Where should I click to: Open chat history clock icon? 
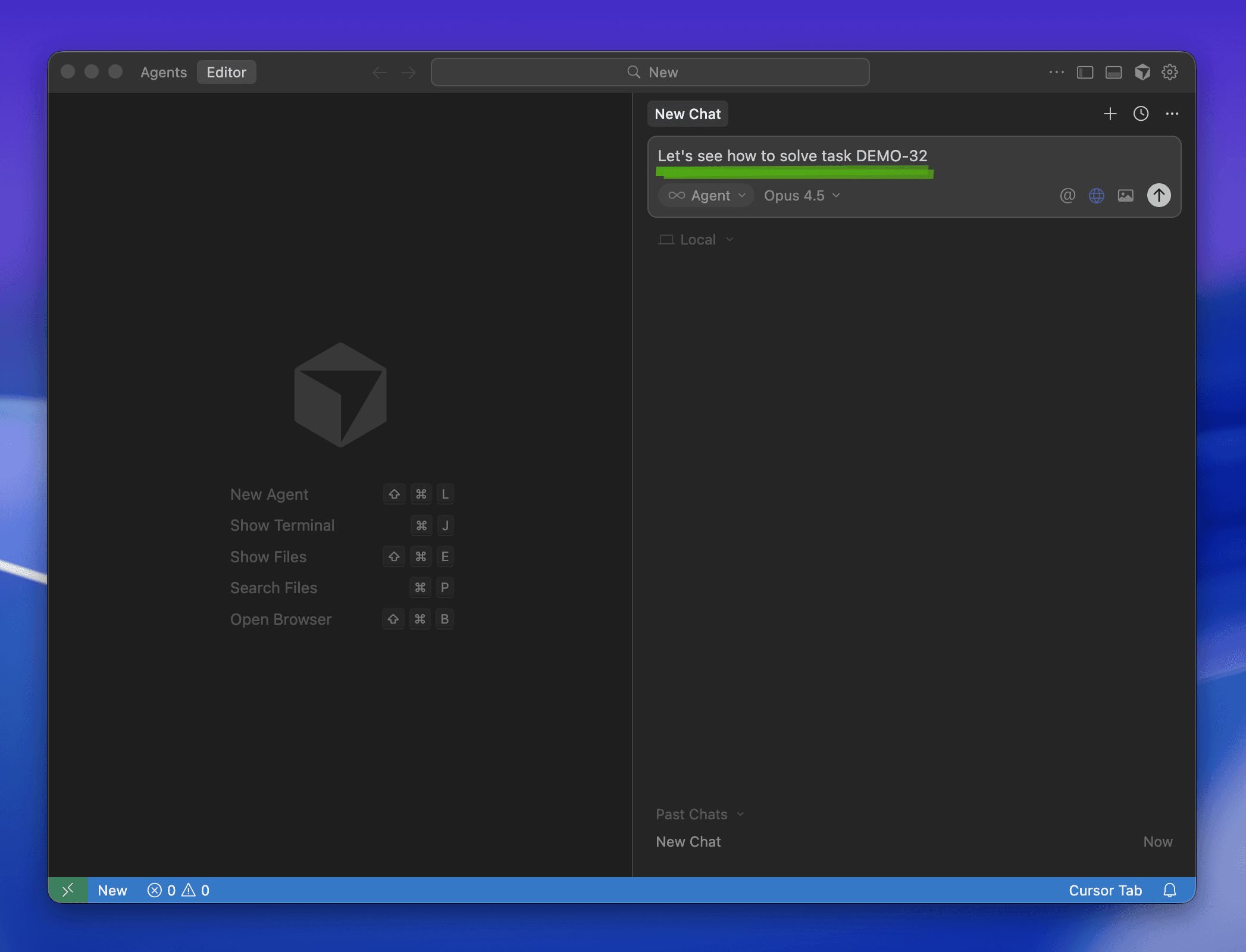coord(1141,114)
